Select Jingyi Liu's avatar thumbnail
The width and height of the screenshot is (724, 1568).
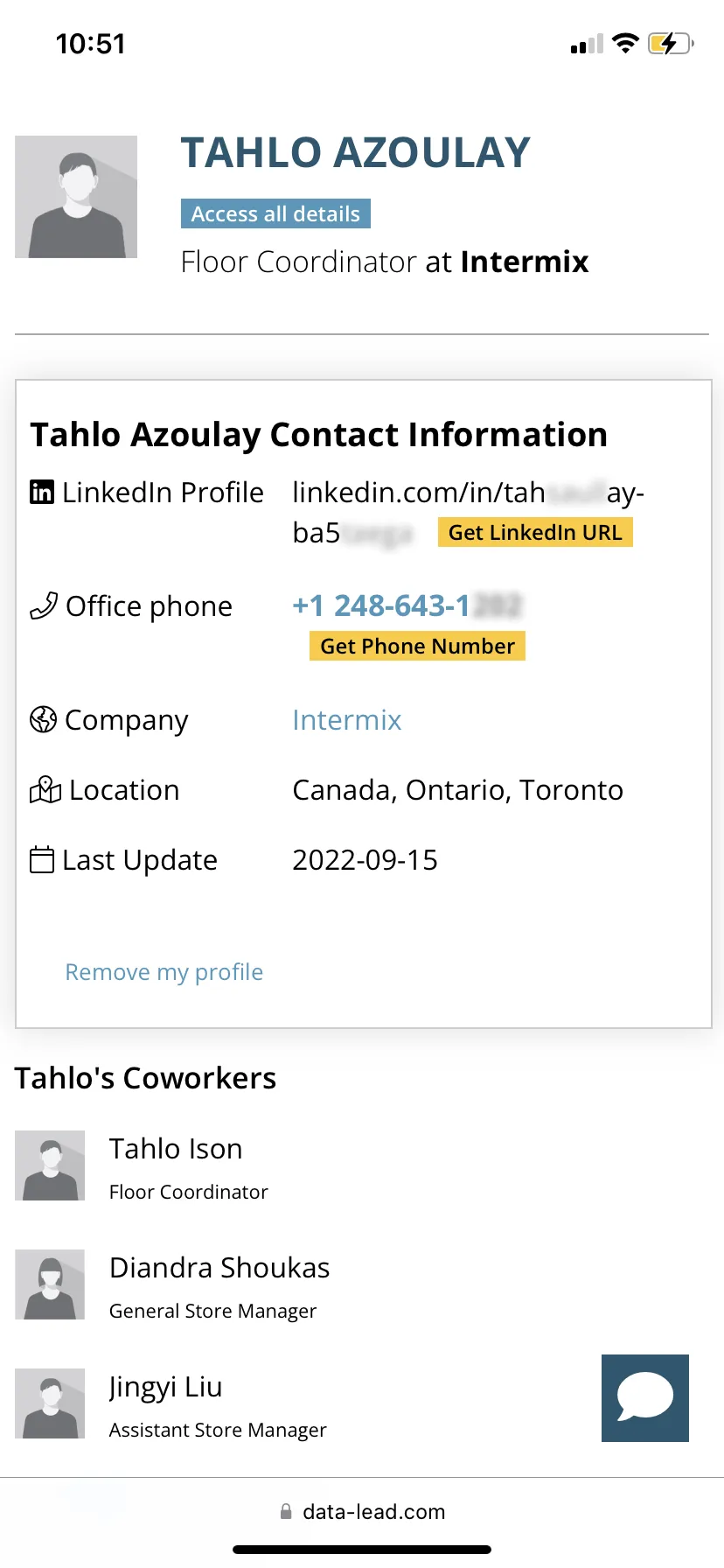tap(50, 1403)
